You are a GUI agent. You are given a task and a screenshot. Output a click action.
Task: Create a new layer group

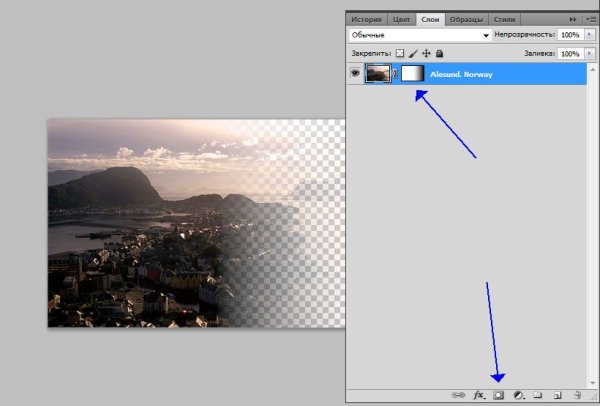coord(537,395)
